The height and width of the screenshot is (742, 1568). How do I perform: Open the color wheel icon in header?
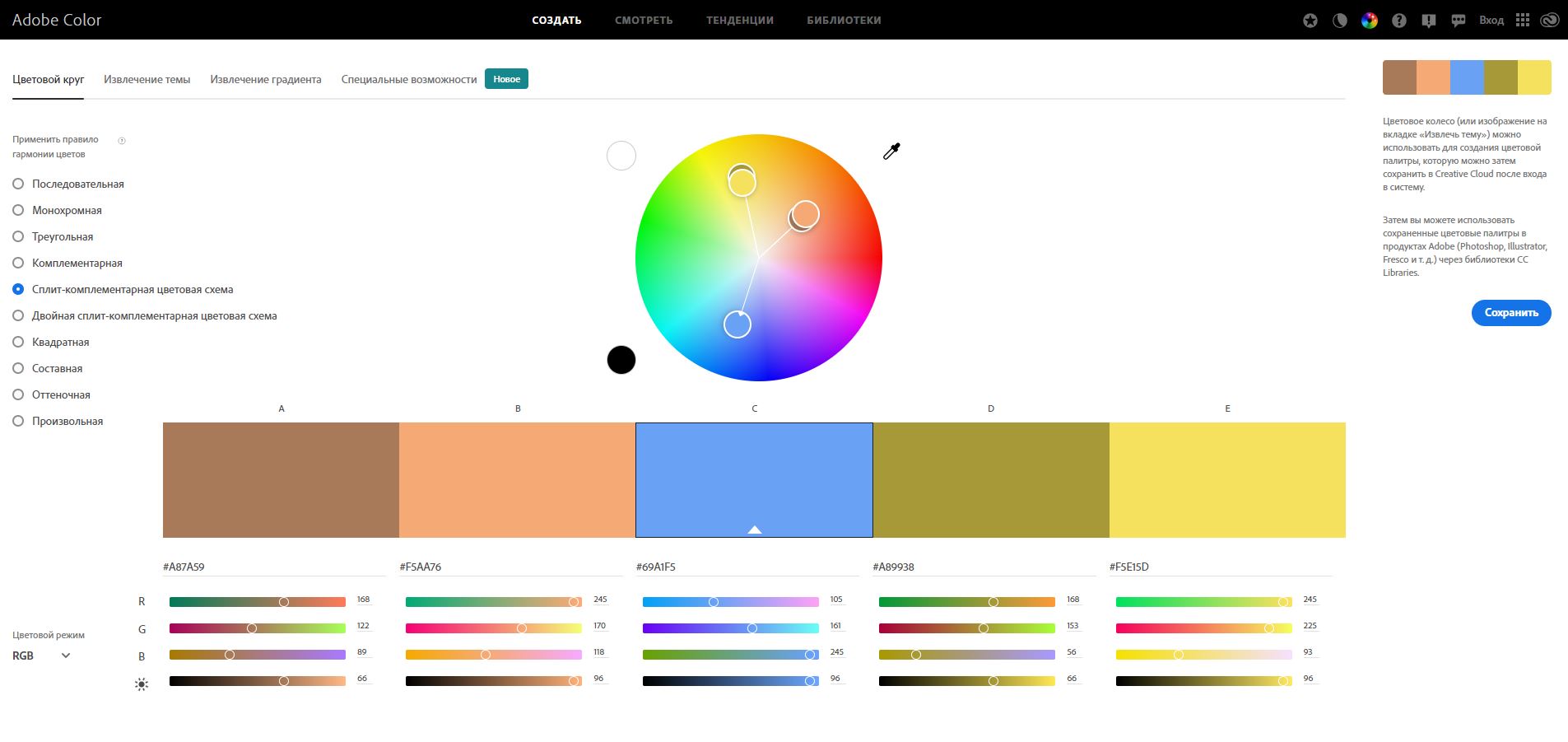click(x=1370, y=21)
